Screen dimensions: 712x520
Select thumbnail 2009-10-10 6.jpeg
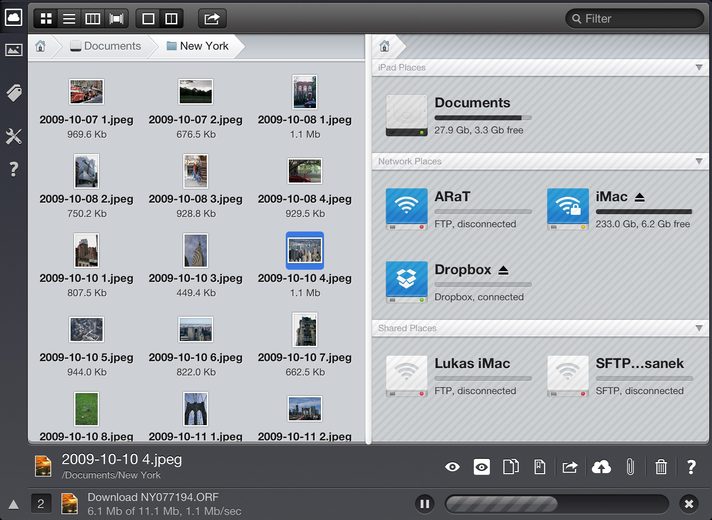(195, 330)
